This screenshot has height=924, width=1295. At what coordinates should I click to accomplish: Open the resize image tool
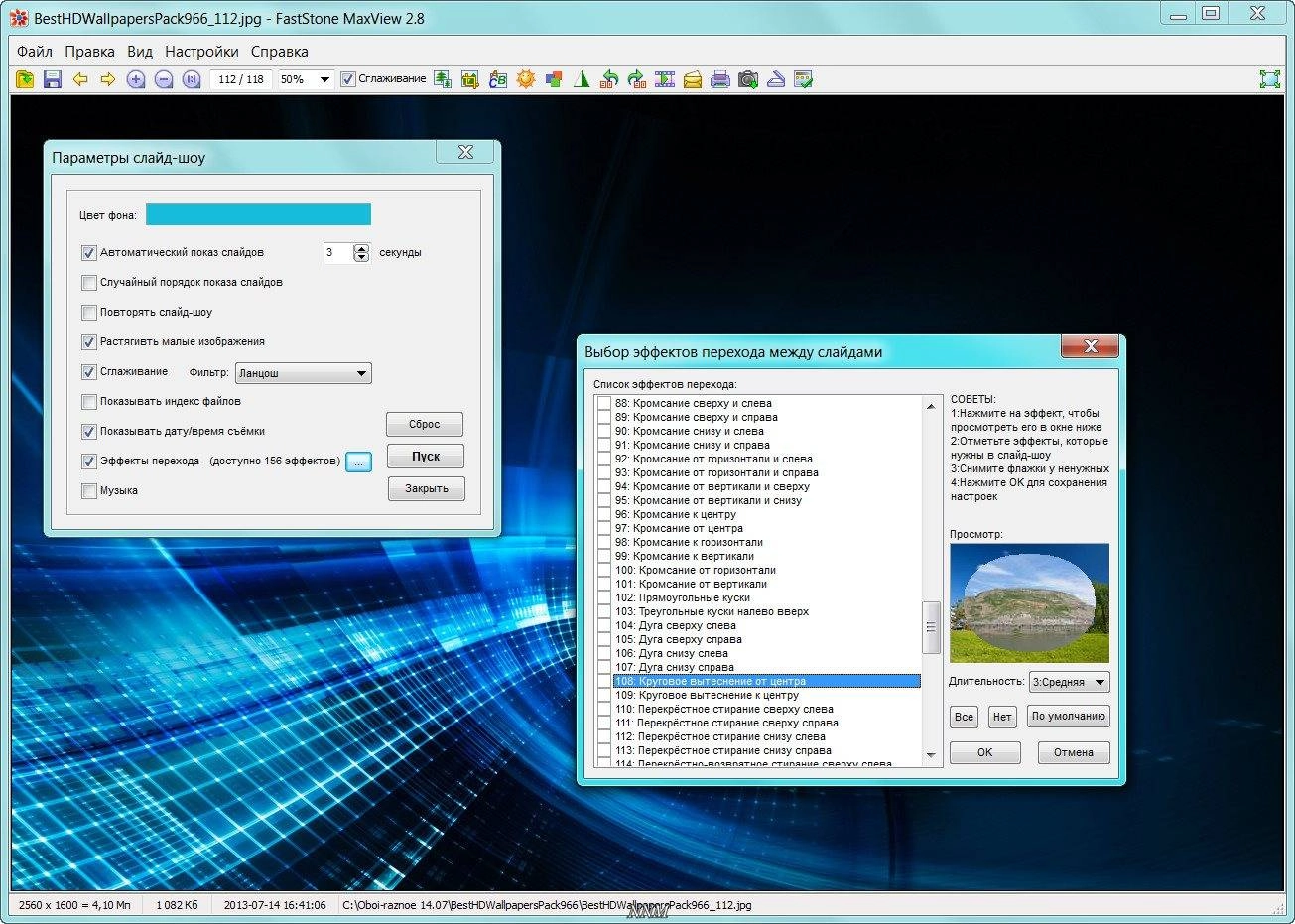pos(443,79)
